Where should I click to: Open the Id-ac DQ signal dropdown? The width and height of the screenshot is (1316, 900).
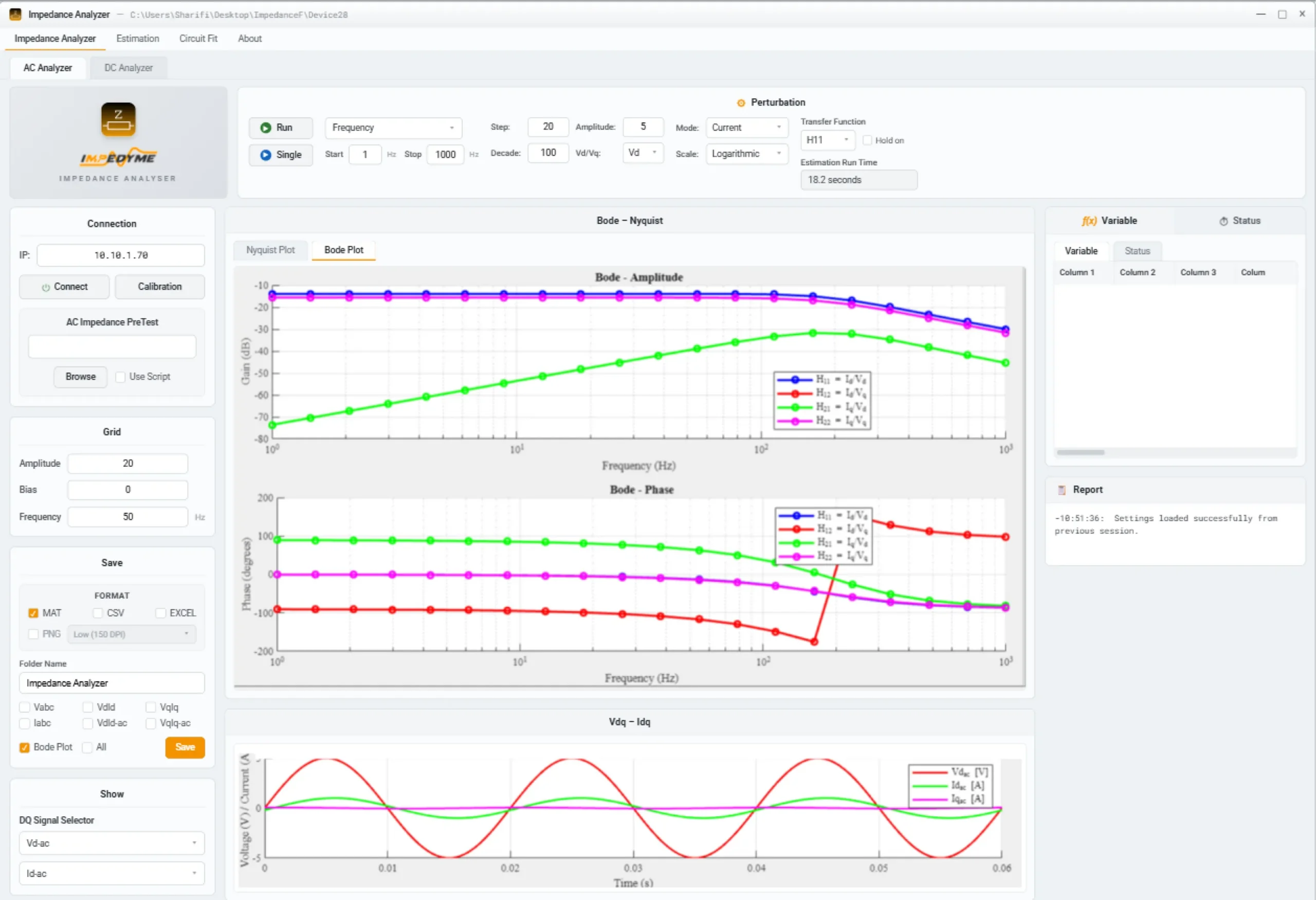coord(112,874)
